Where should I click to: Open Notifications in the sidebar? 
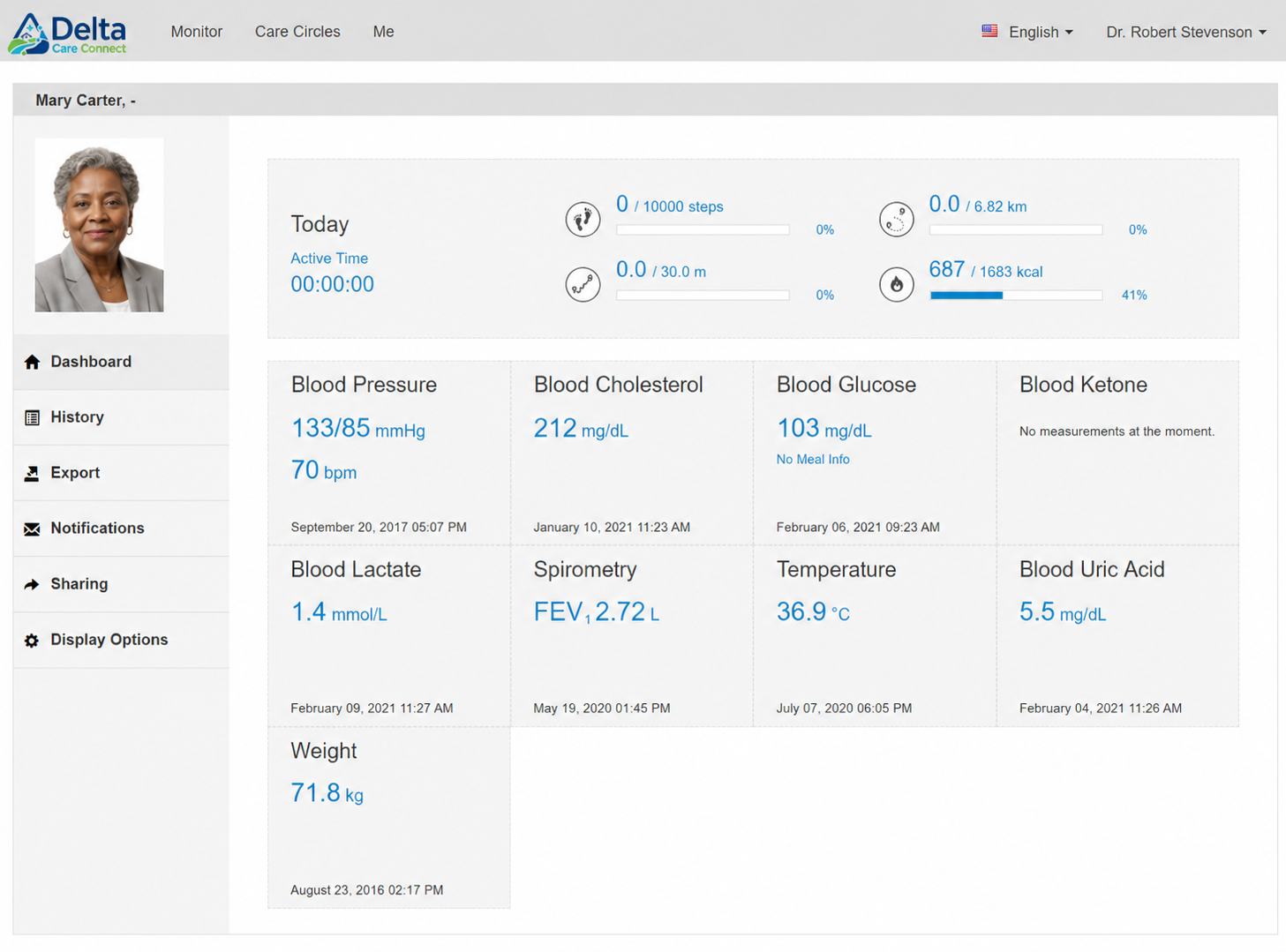tap(121, 528)
